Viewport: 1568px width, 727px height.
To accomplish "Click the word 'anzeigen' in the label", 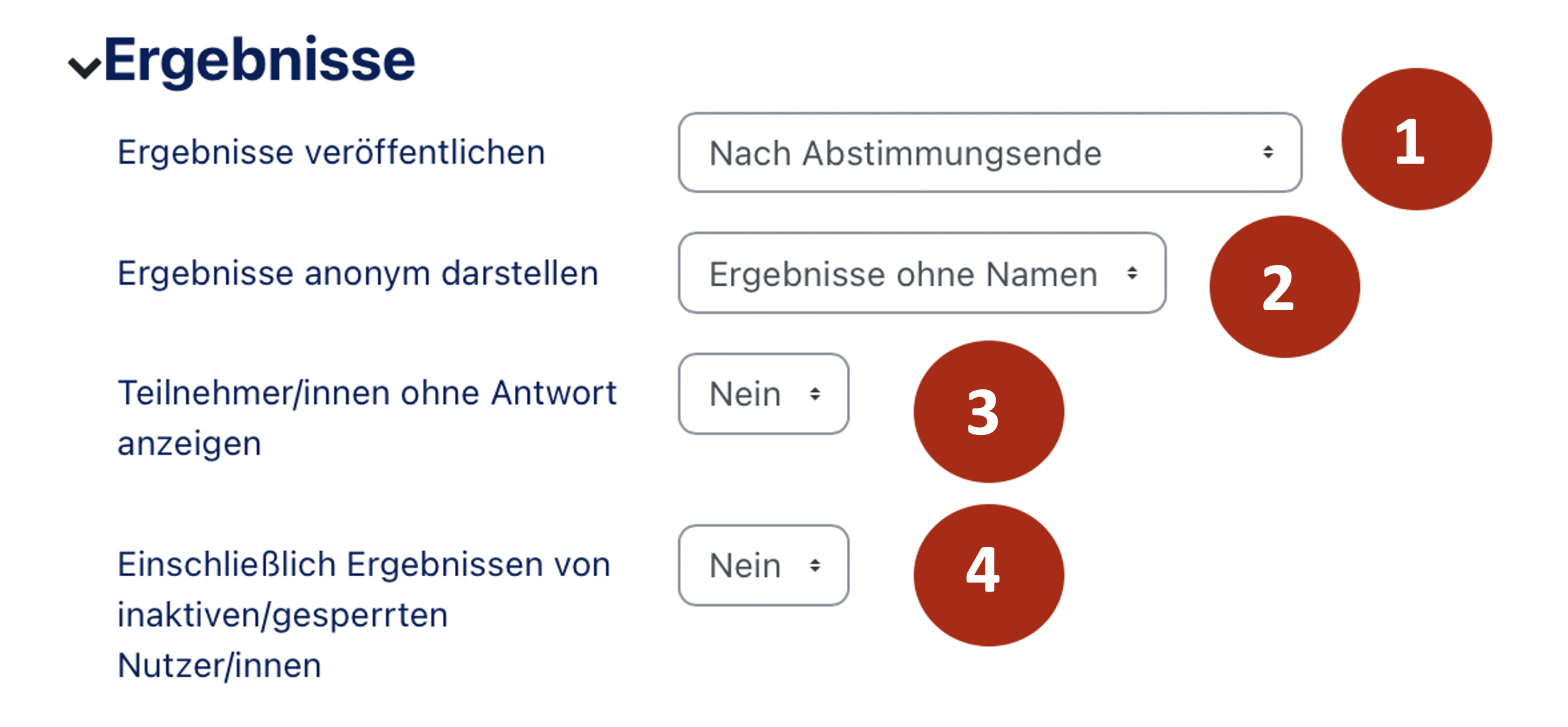I will pos(189,444).
